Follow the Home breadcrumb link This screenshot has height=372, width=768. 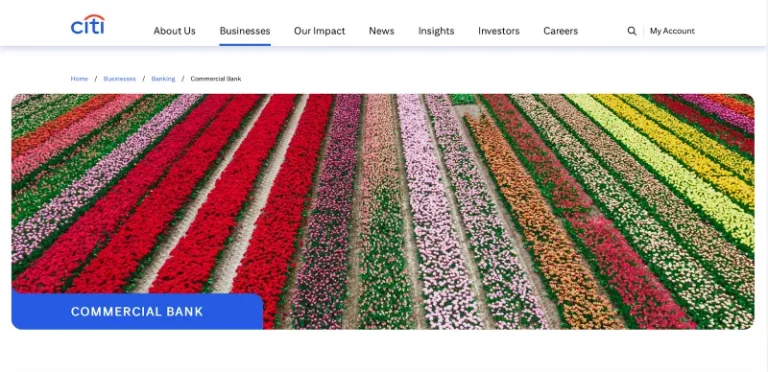tap(79, 79)
